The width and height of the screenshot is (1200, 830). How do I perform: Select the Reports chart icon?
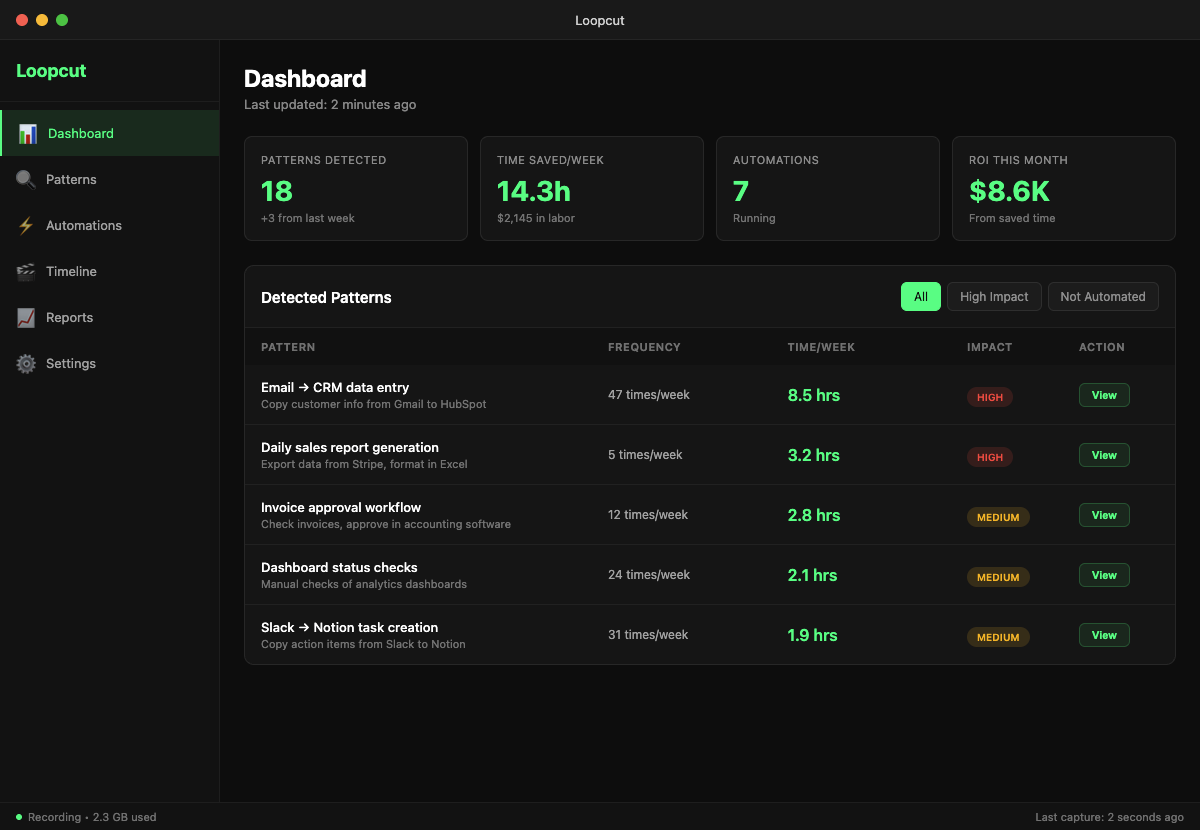(x=25, y=317)
